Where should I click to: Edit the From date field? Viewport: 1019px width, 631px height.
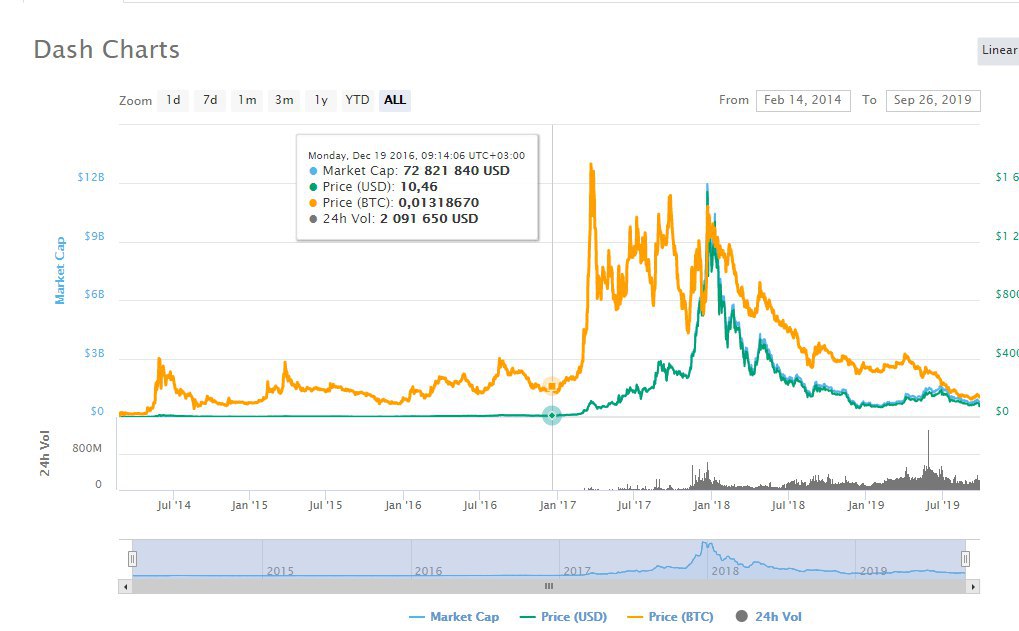point(803,100)
